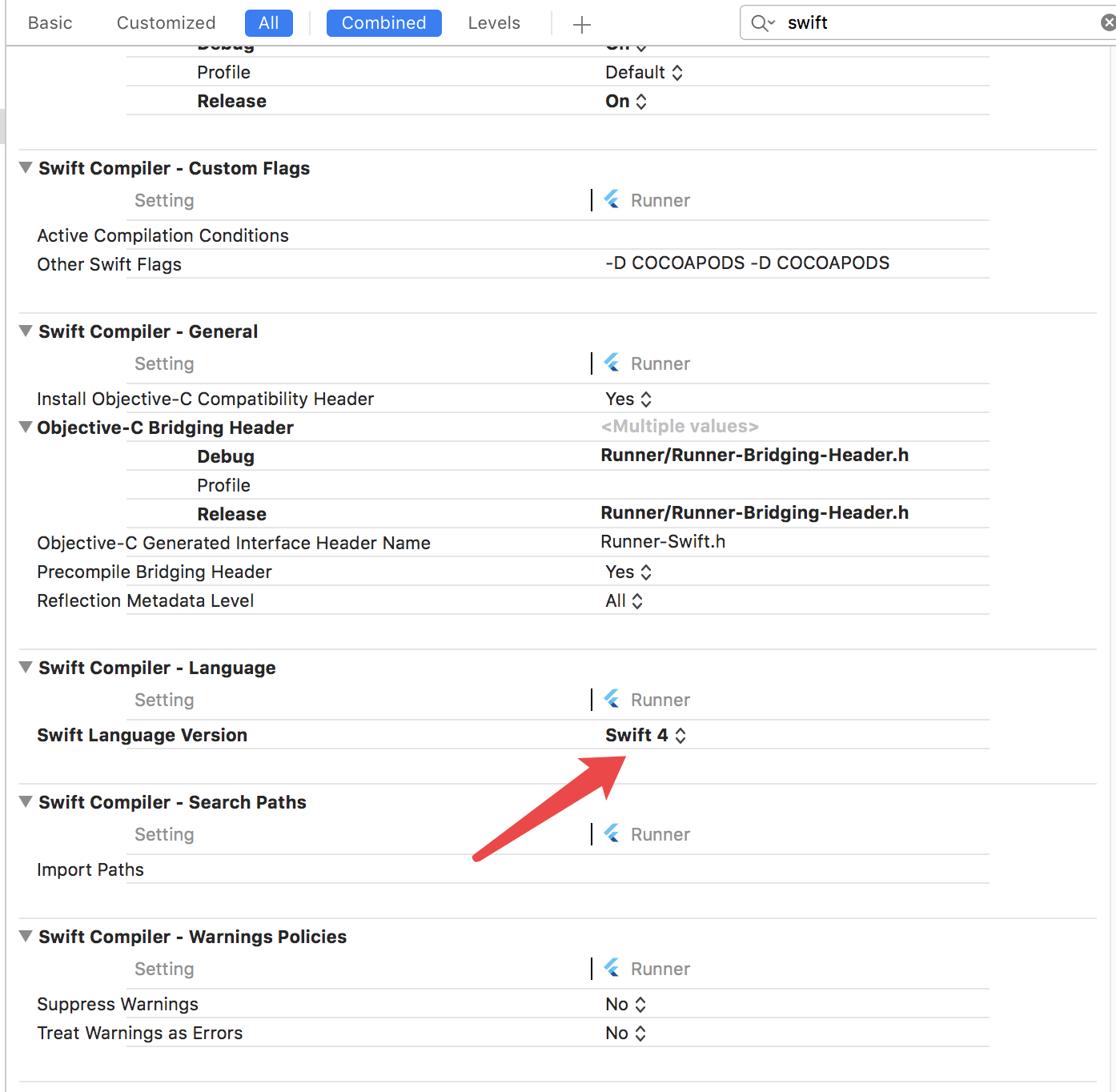
Task: Click Runner column header in Custom Flags
Action: coord(660,200)
